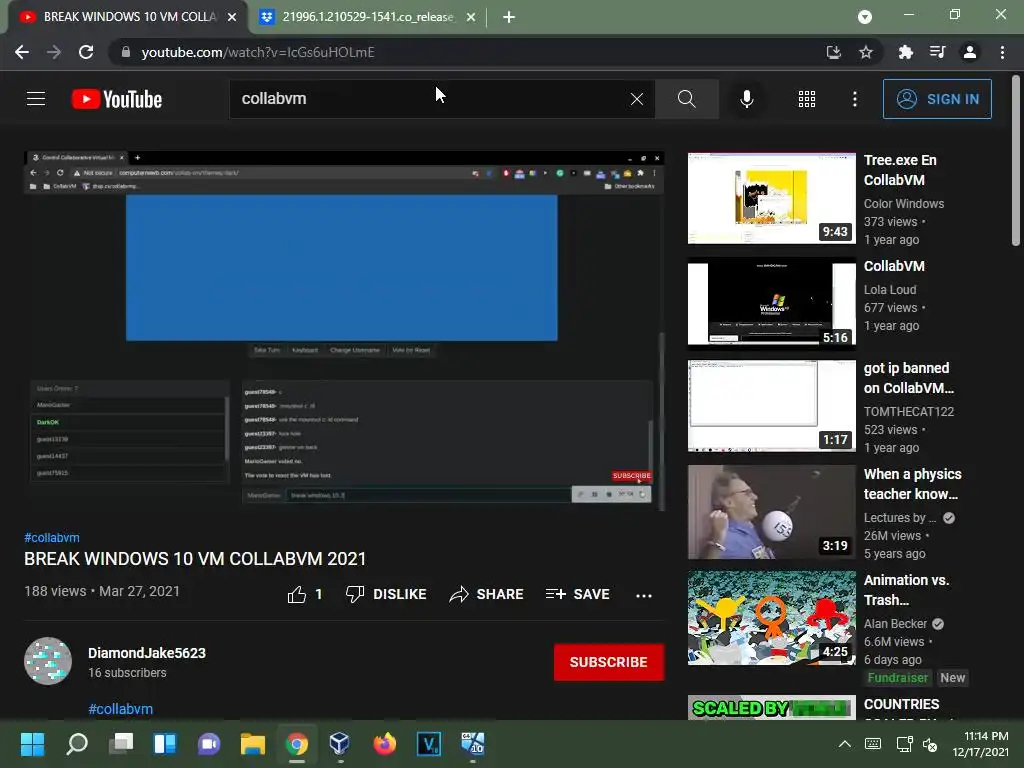Open DiamondJake5623 channel name link
The height and width of the screenshot is (768, 1024).
(147, 653)
